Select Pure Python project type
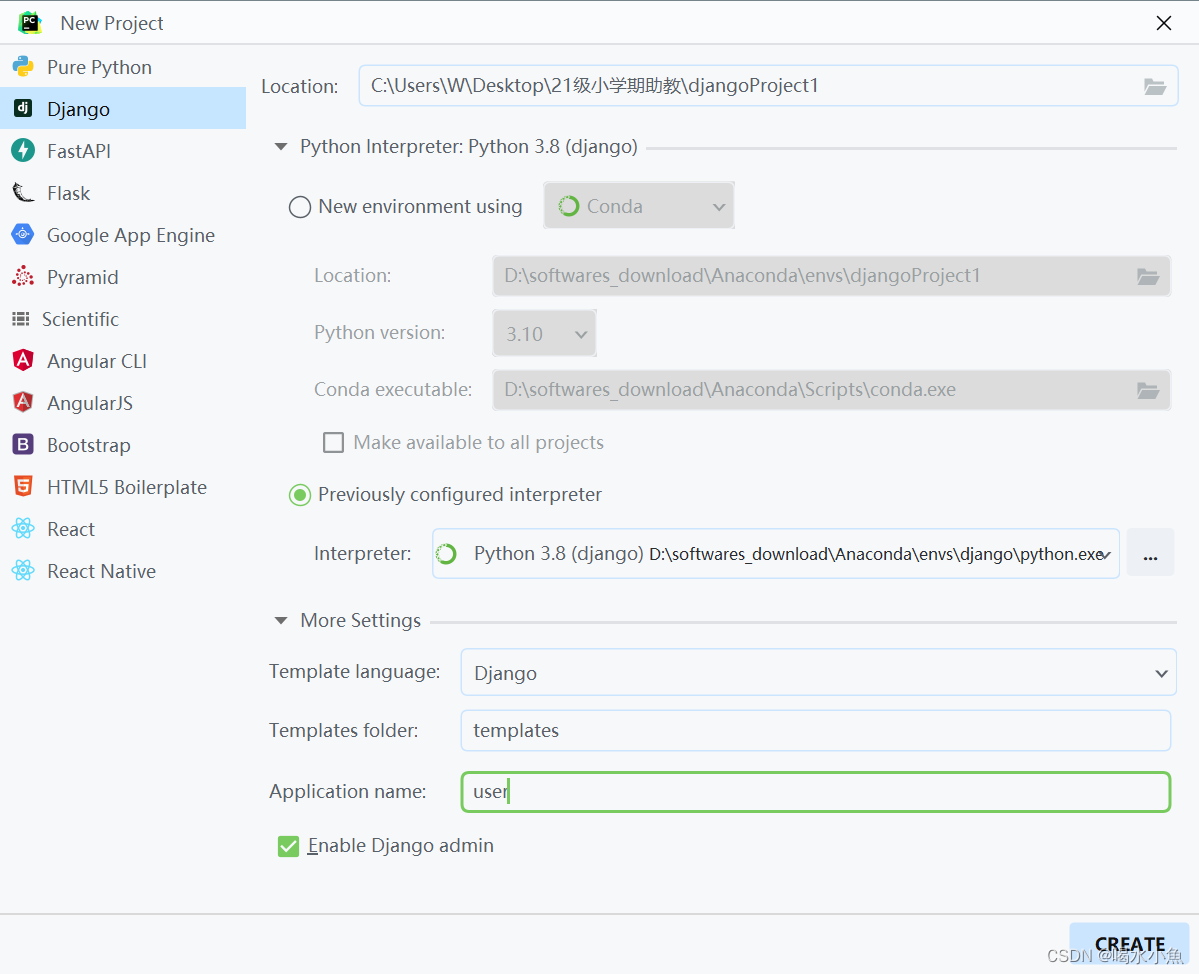 coord(122,67)
